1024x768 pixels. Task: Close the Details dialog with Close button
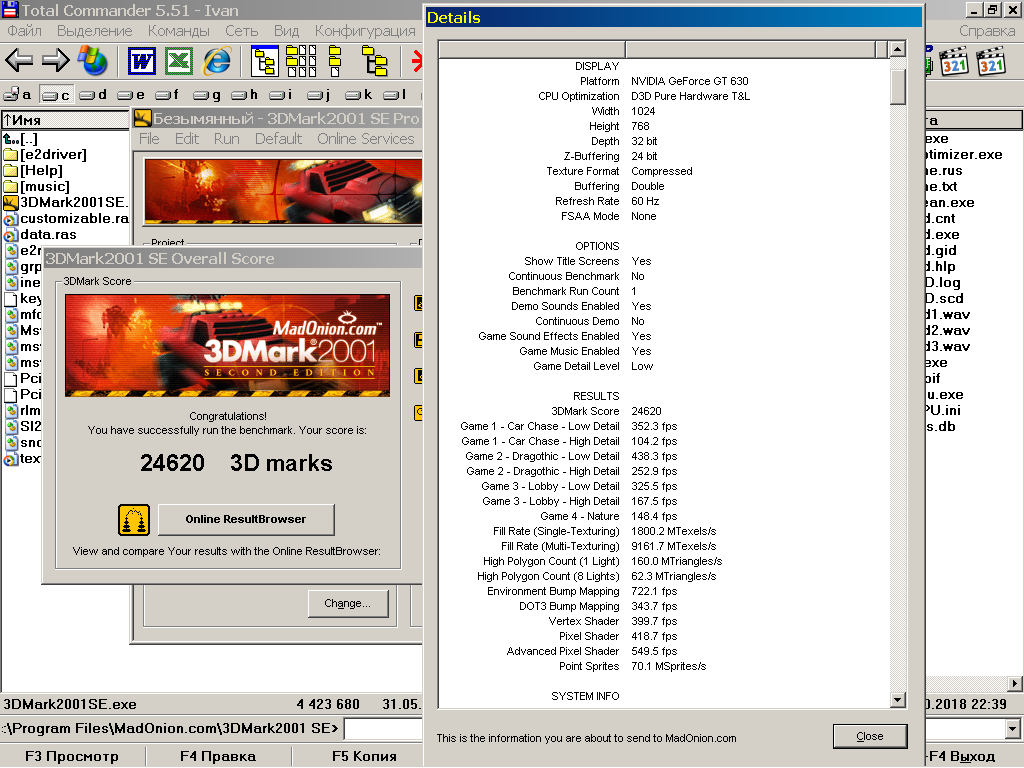point(869,736)
